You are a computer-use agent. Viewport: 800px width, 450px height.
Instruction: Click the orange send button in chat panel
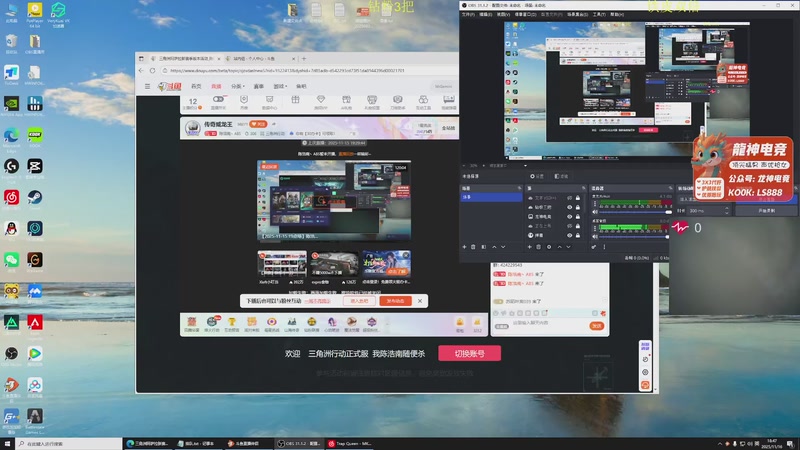[x=596, y=326]
